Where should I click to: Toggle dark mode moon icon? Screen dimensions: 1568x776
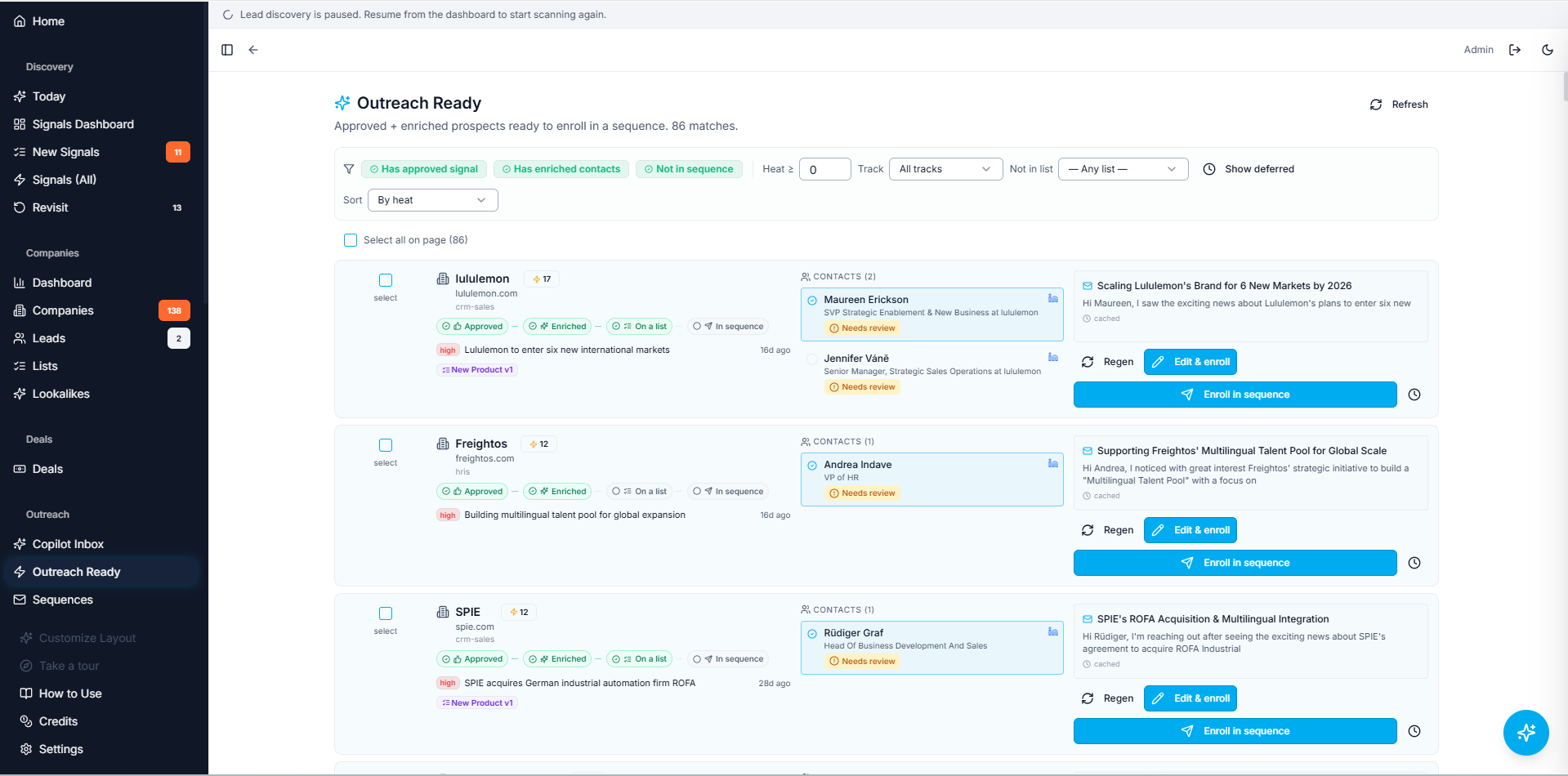coord(1548,50)
